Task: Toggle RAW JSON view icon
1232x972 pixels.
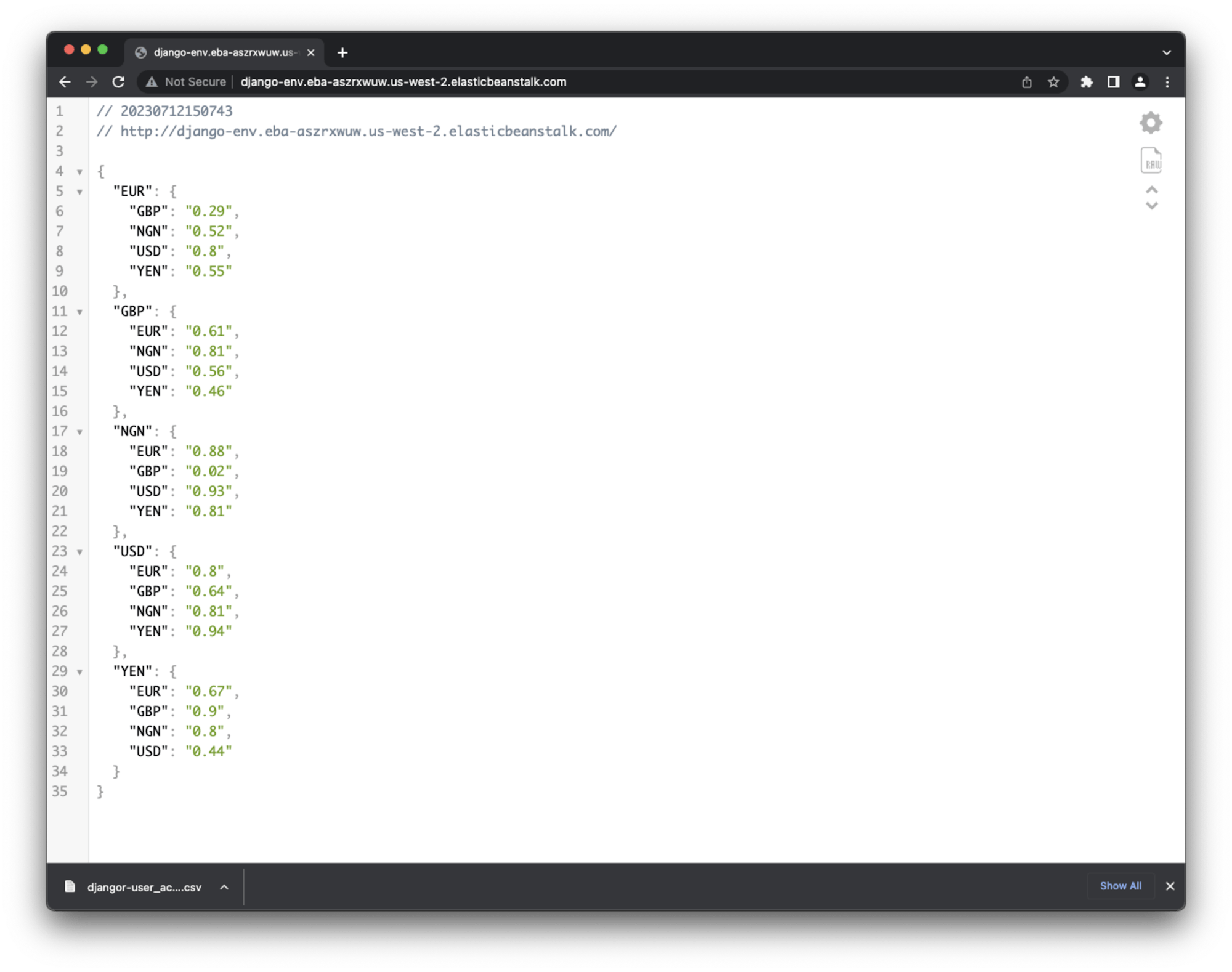Action: point(1151,161)
